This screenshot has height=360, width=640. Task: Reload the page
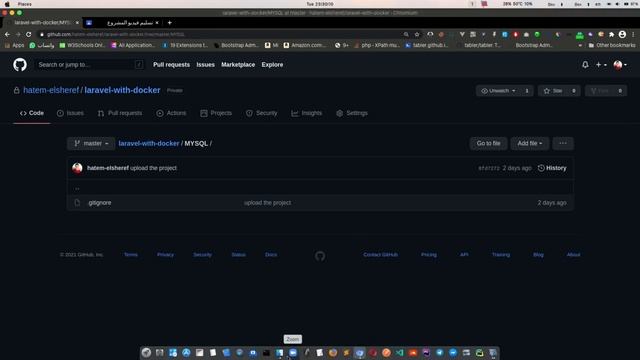click(29, 34)
